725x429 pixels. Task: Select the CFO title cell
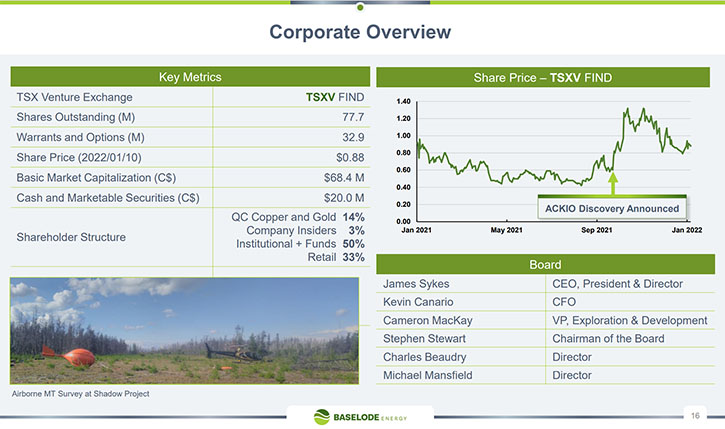564,302
